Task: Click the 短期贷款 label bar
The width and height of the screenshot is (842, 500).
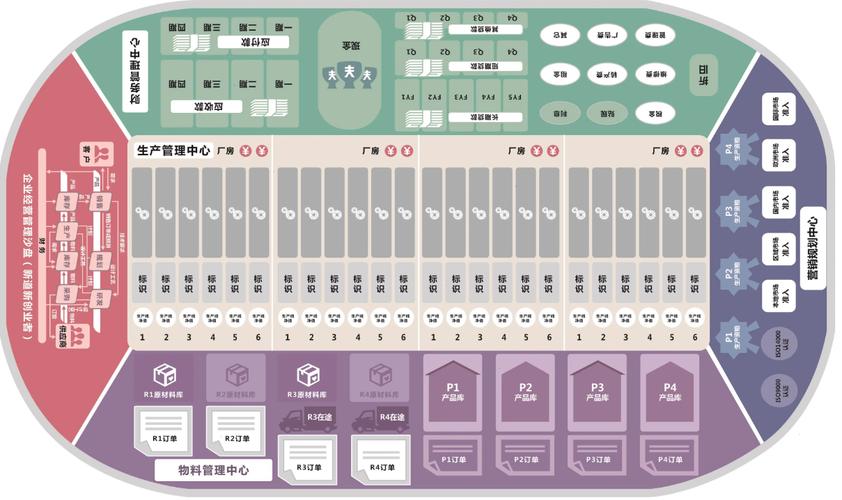Action: coord(485,67)
